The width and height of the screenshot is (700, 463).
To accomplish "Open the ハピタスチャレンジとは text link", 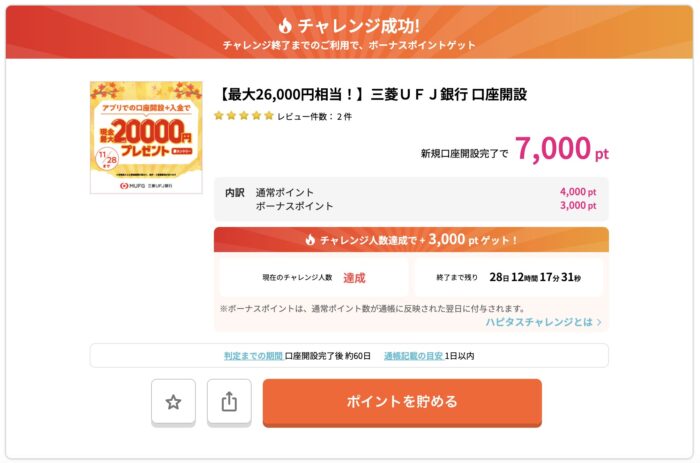I will point(538,323).
